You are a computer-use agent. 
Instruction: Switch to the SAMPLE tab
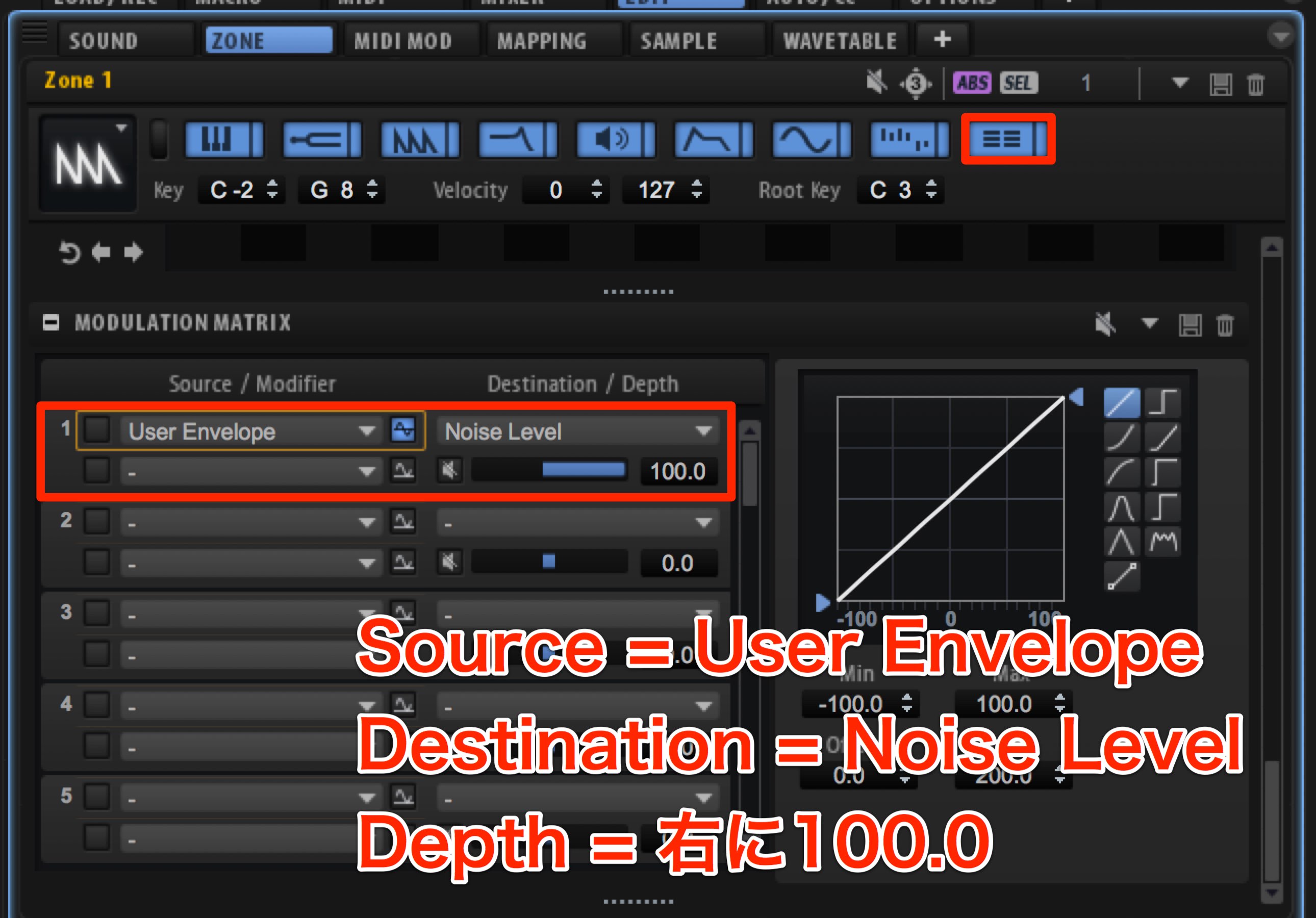tap(697, 40)
